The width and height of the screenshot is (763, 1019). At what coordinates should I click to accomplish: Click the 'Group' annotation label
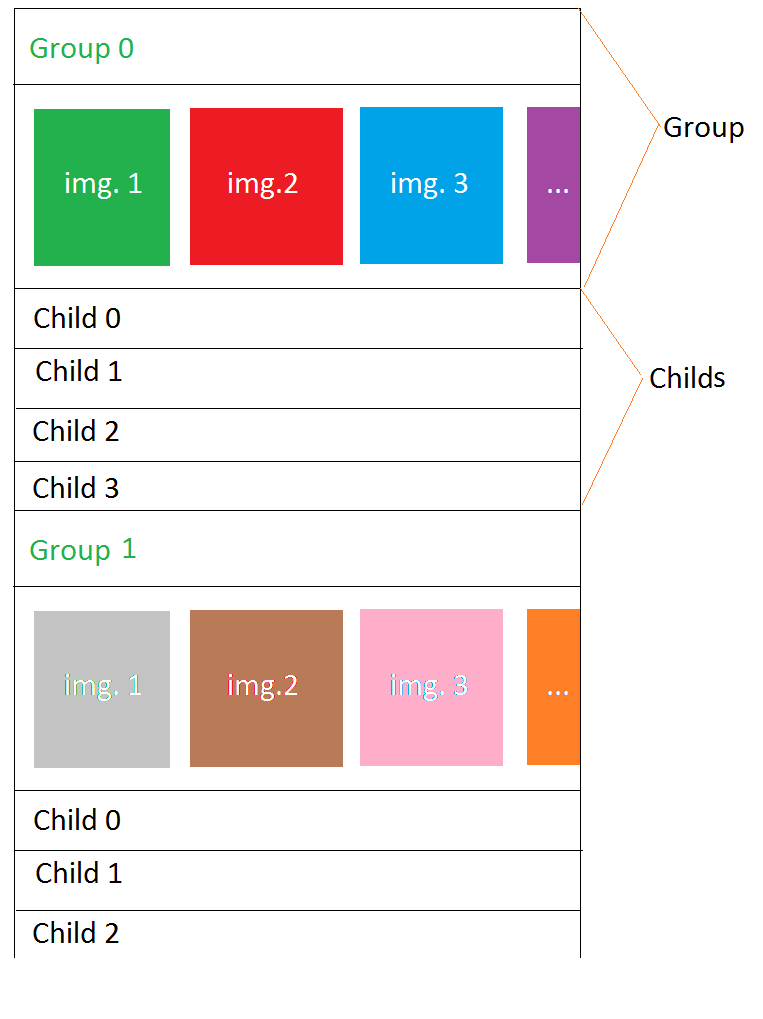[703, 128]
